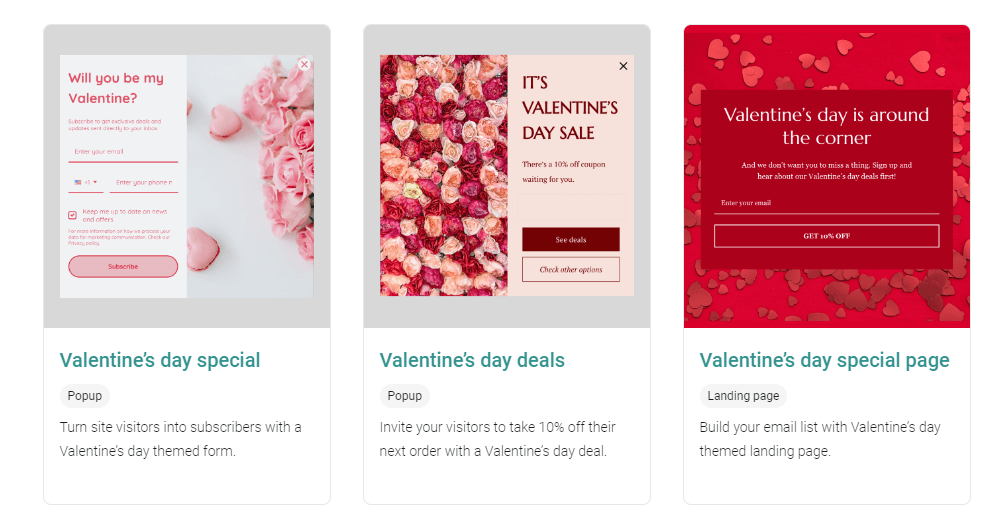Click the 'Landing page' tag
Image resolution: width=1005 pixels, height=526 pixels.
[x=743, y=396]
